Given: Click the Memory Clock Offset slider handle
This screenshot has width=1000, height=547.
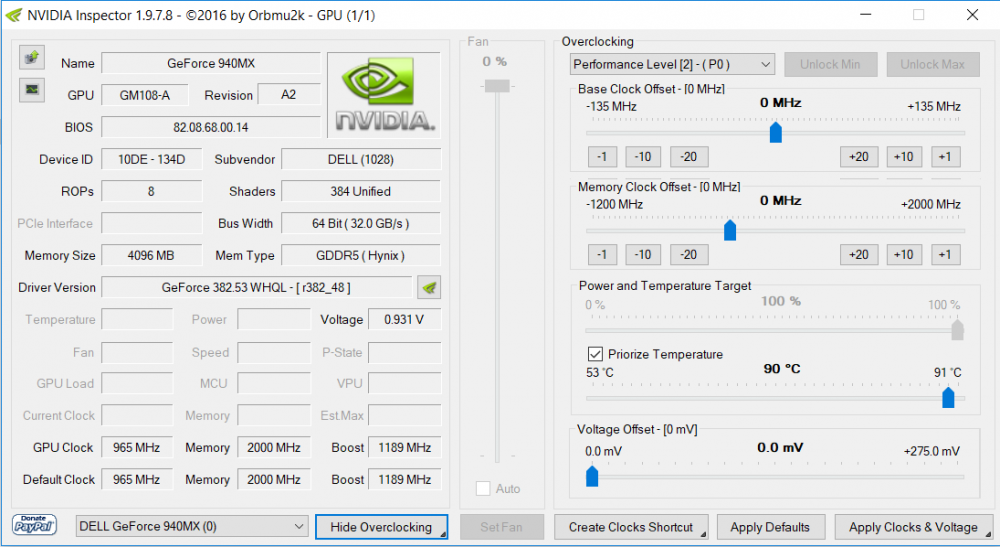Looking at the screenshot, I should 730,230.
